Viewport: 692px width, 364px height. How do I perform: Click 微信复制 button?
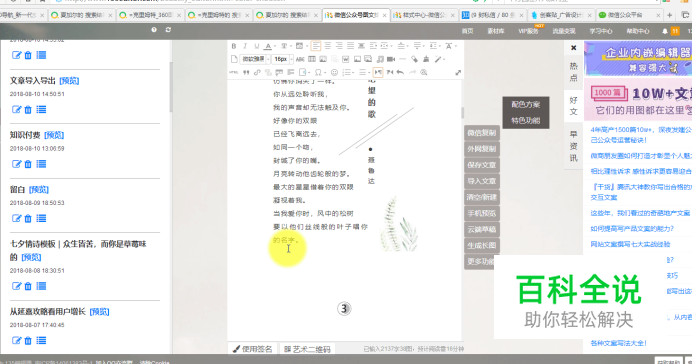tap(481, 133)
